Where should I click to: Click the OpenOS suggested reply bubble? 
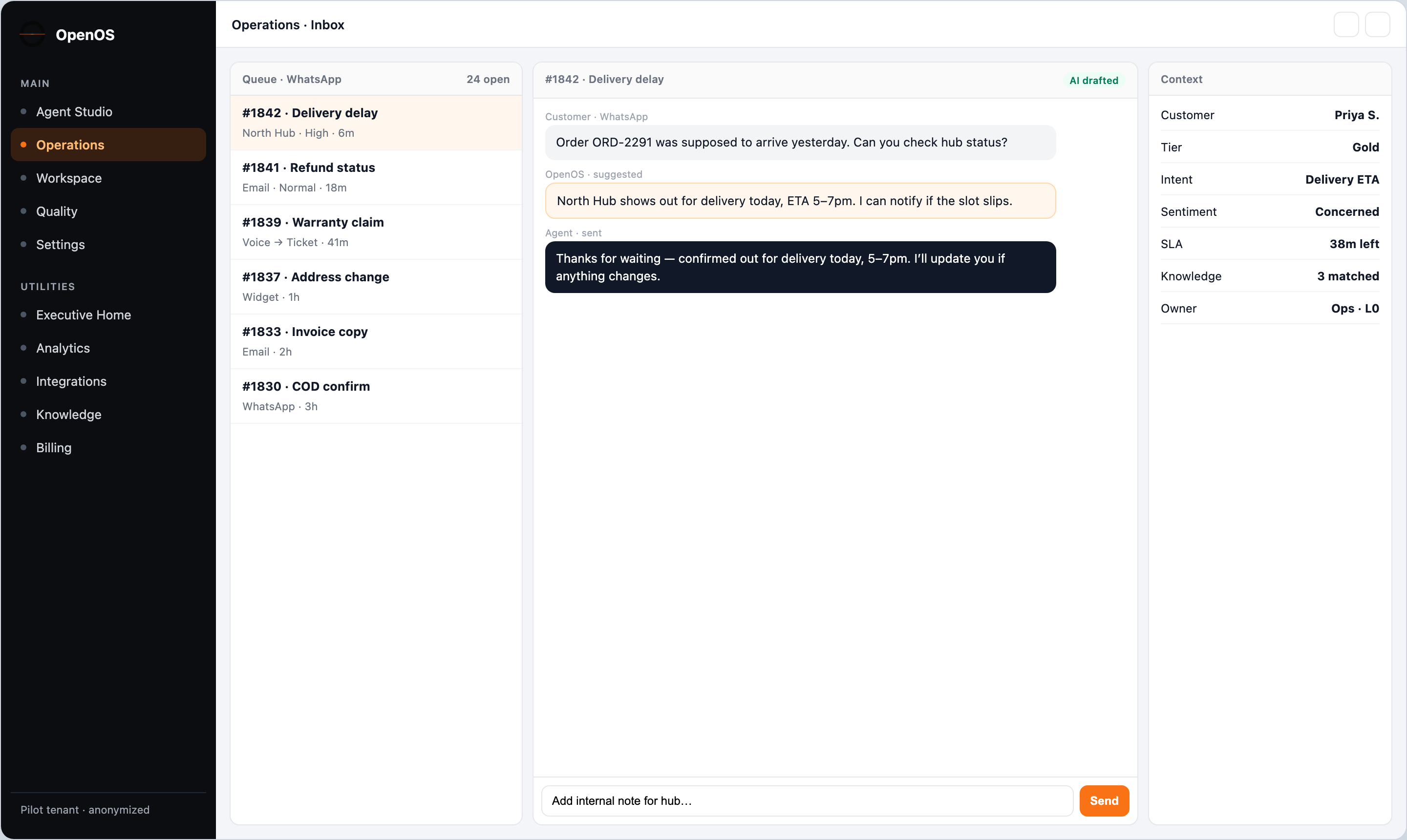(800, 201)
